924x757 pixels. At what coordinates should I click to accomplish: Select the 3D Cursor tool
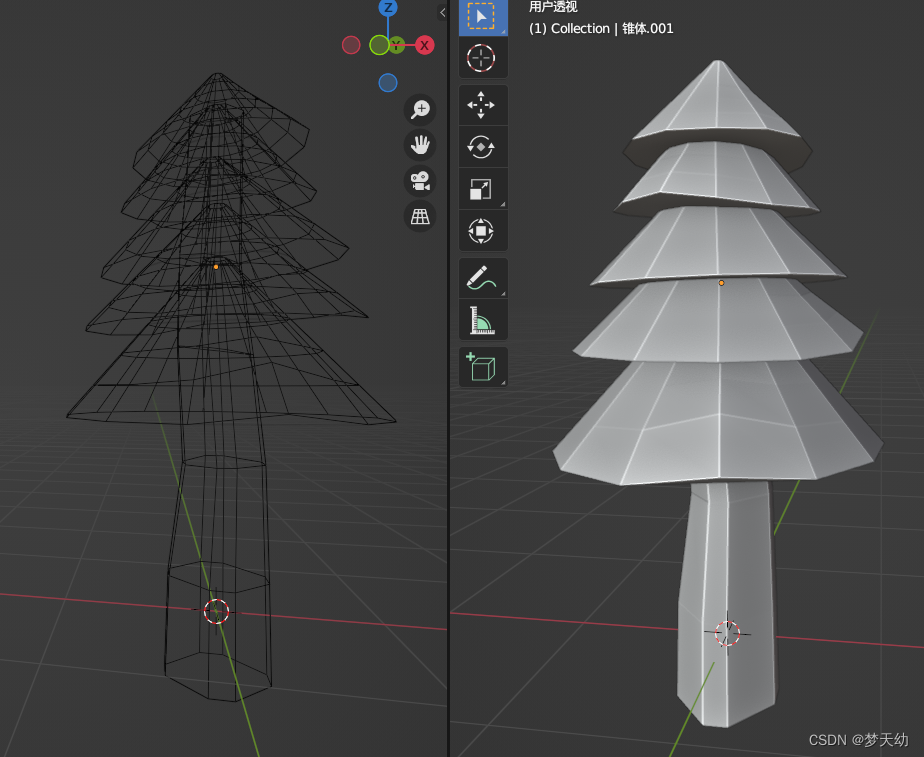483,58
